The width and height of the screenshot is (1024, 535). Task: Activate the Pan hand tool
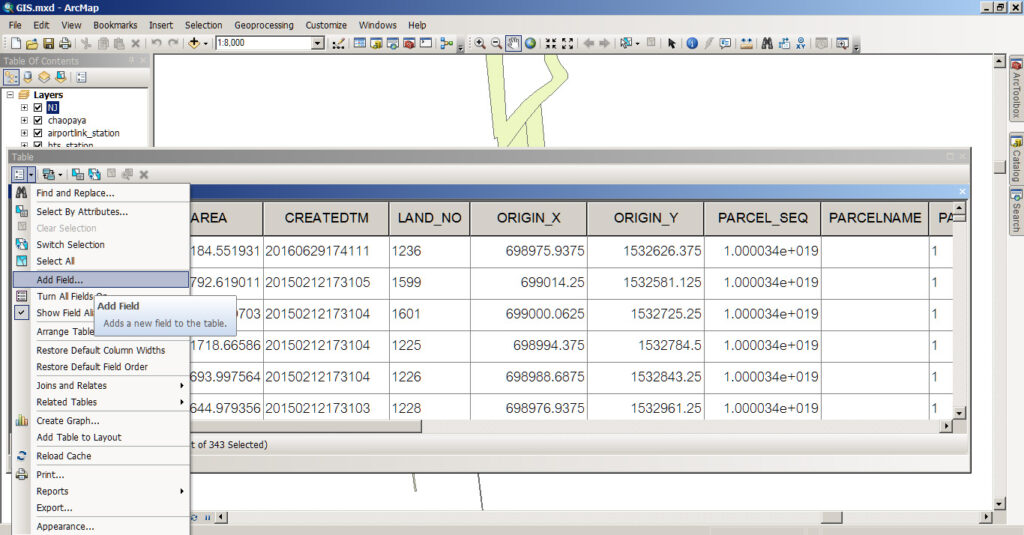pos(513,43)
